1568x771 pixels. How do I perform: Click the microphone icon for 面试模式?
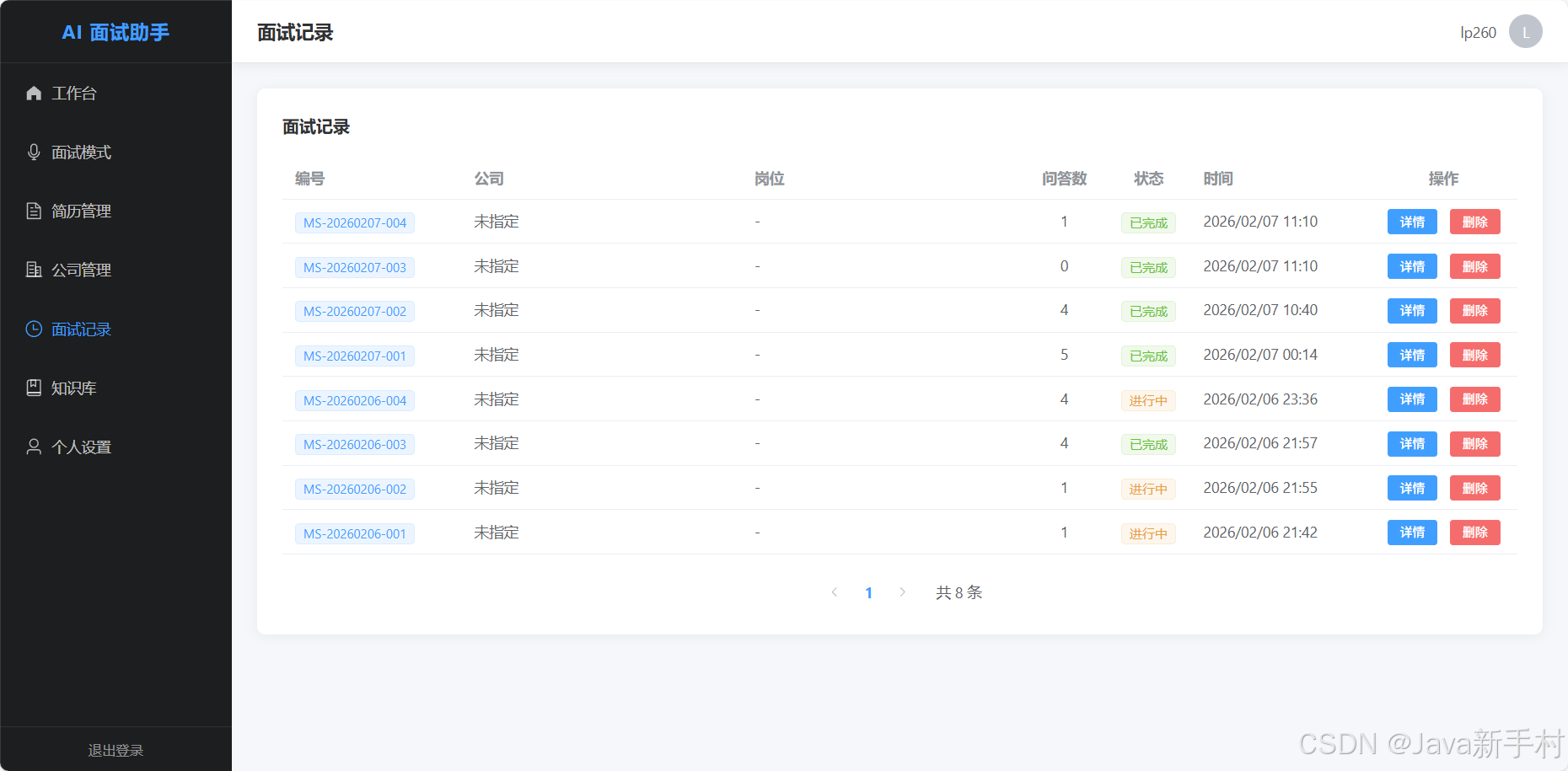point(34,152)
